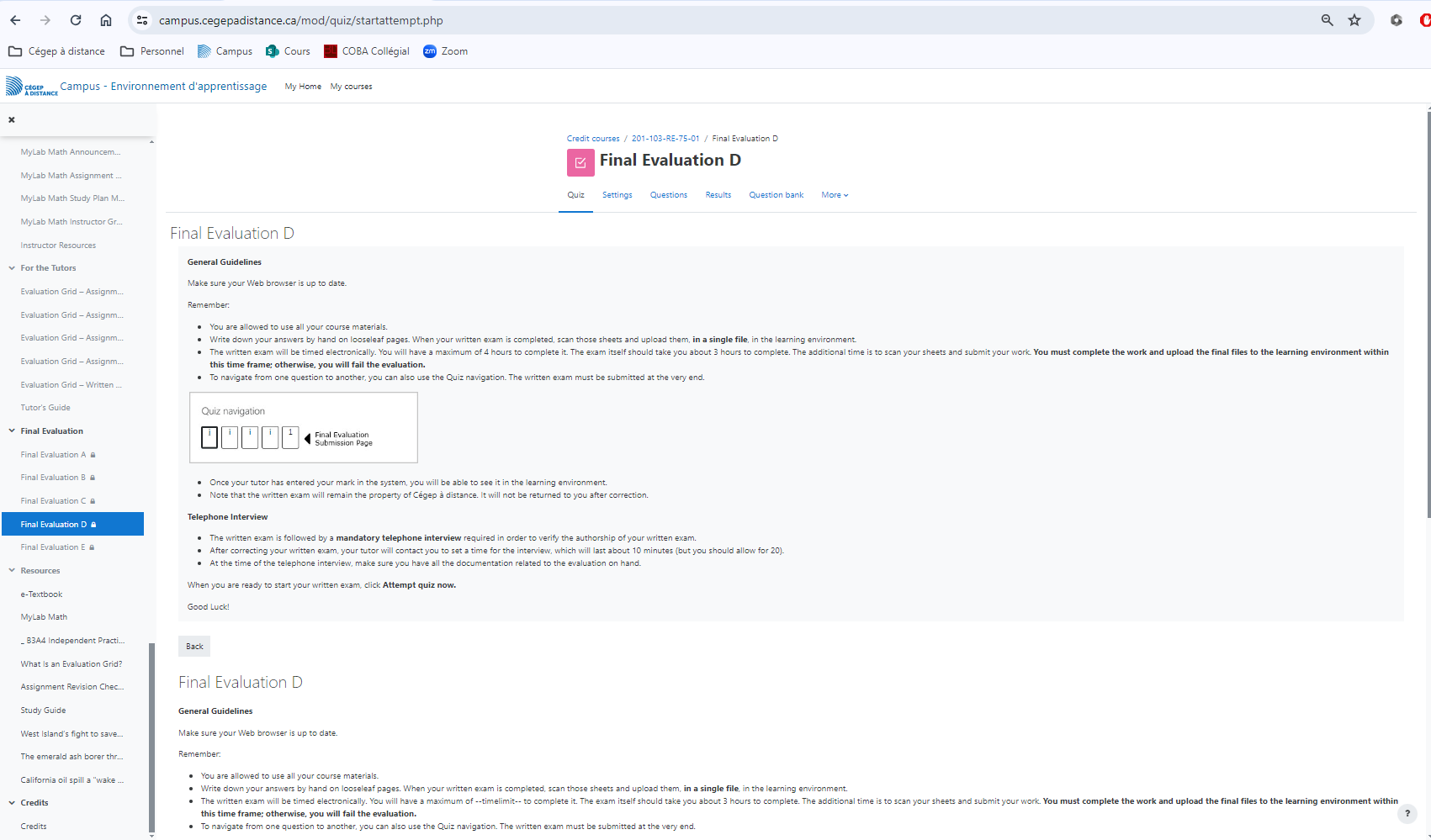Click the browser address bar URL
The width and height of the screenshot is (1431, 840).
coord(301,20)
